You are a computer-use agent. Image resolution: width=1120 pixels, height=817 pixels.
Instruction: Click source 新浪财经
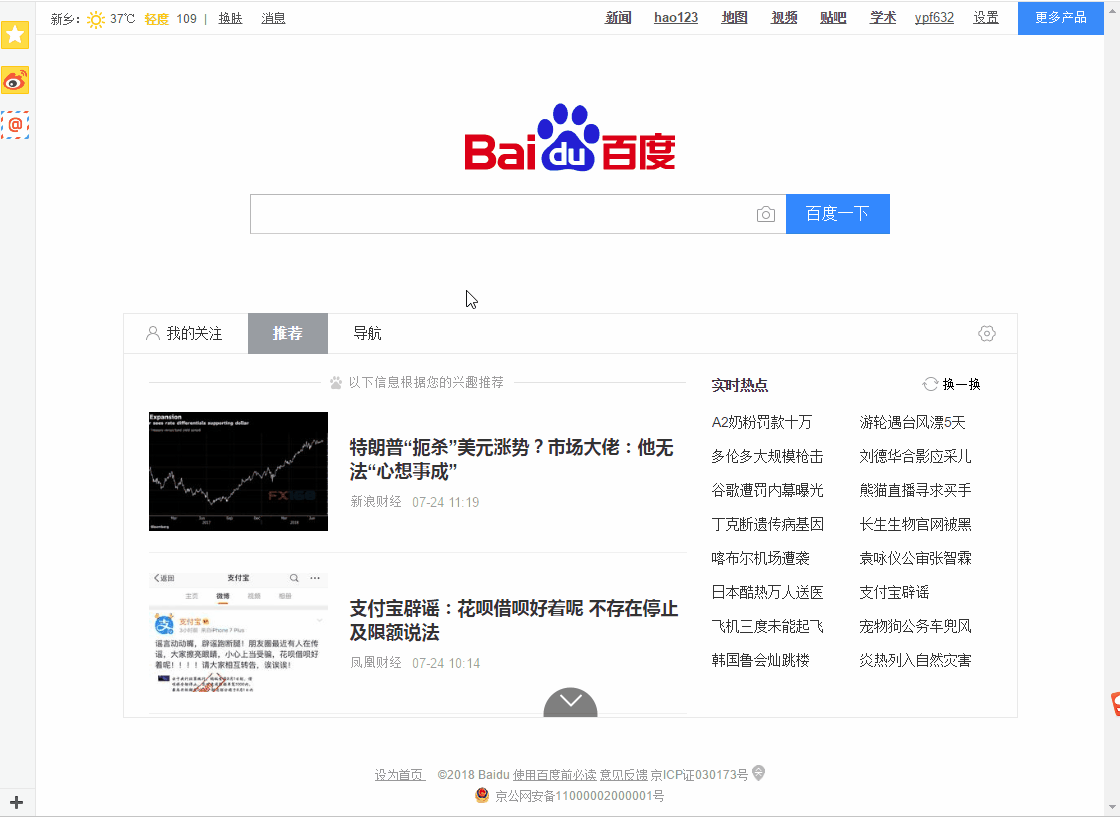point(376,502)
